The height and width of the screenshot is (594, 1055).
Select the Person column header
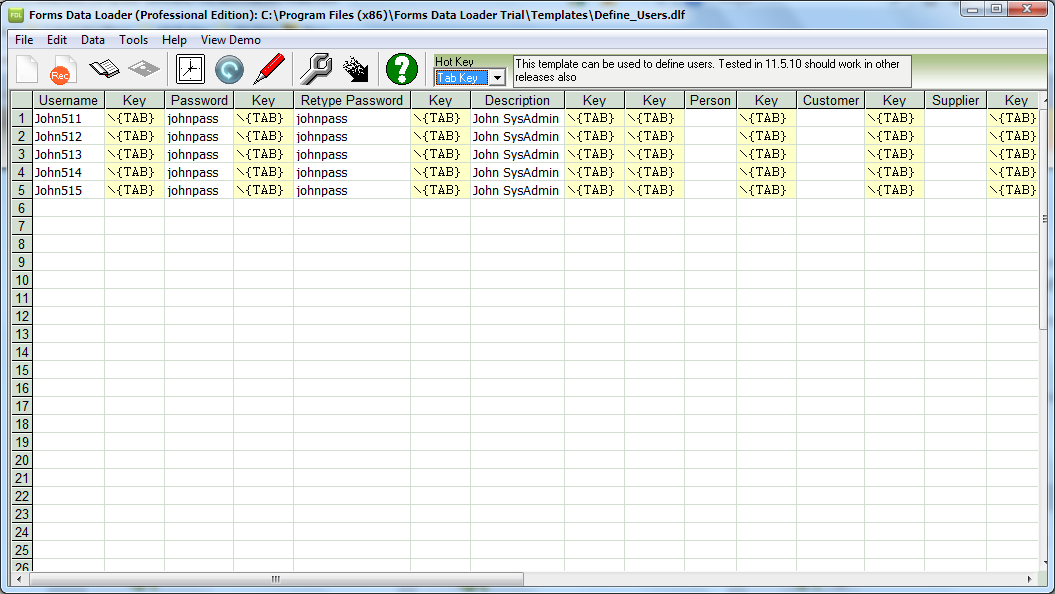point(711,100)
